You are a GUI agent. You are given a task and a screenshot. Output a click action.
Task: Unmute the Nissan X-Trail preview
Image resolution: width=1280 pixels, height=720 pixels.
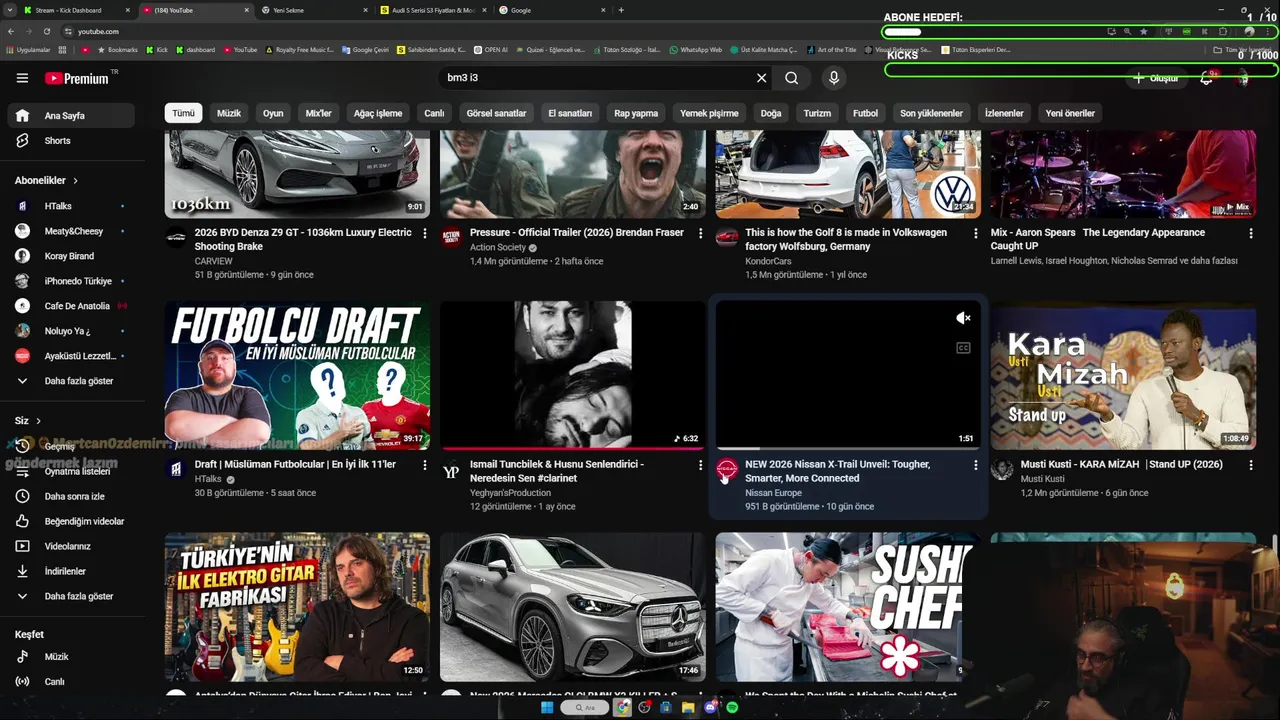click(x=963, y=318)
